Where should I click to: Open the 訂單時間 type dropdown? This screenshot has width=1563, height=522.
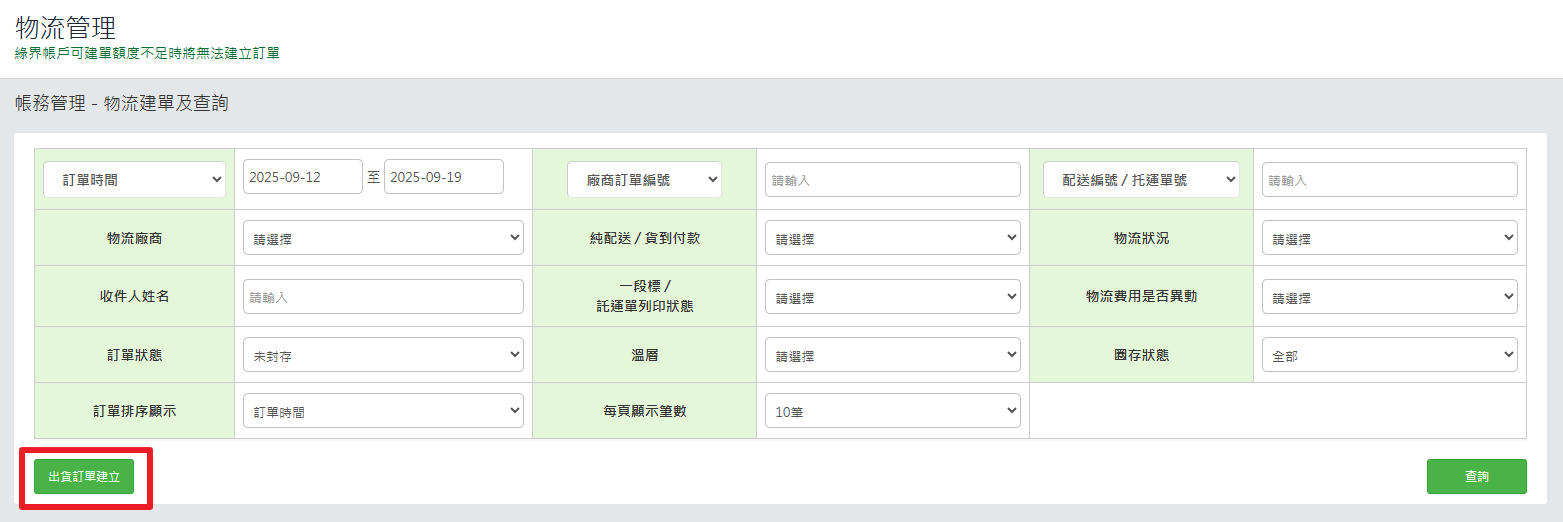[x=134, y=180]
